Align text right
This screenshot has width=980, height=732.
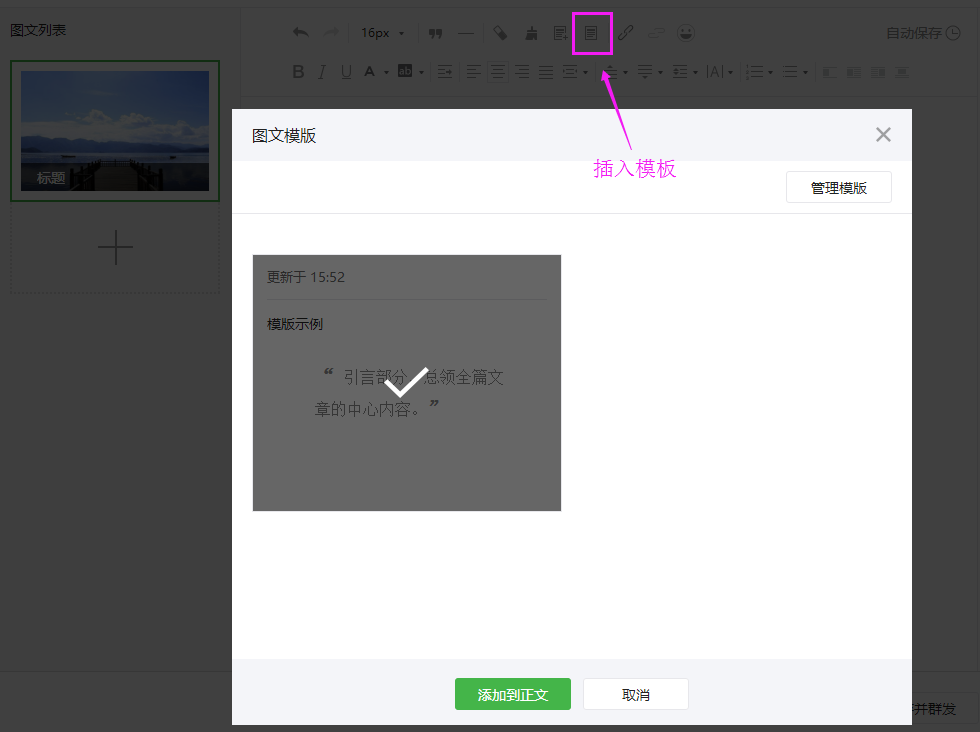(522, 72)
